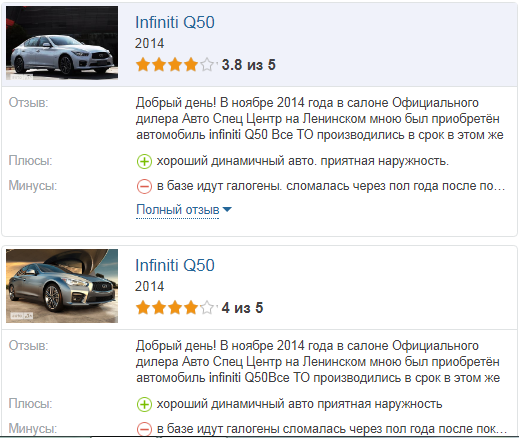The width and height of the screenshot is (519, 438).
Task: Click star rating of 4 из 5 review
Action: pyautogui.click(x=175, y=308)
